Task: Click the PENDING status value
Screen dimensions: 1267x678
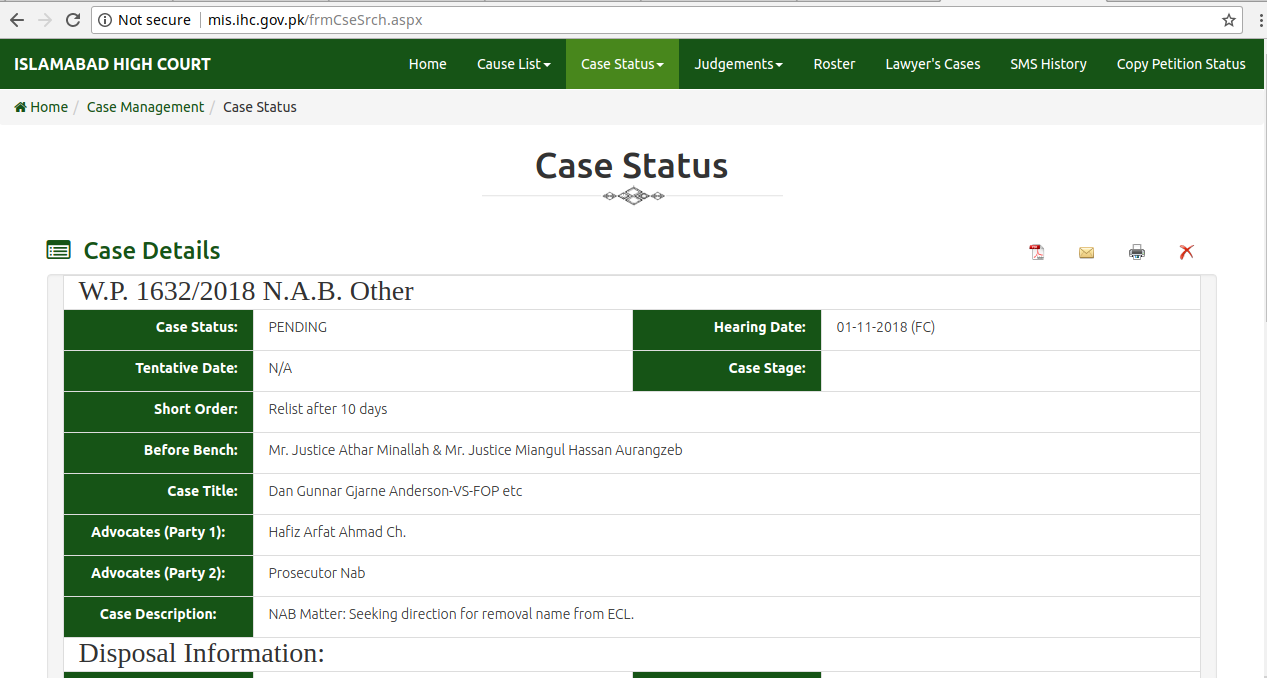Action: [x=298, y=327]
